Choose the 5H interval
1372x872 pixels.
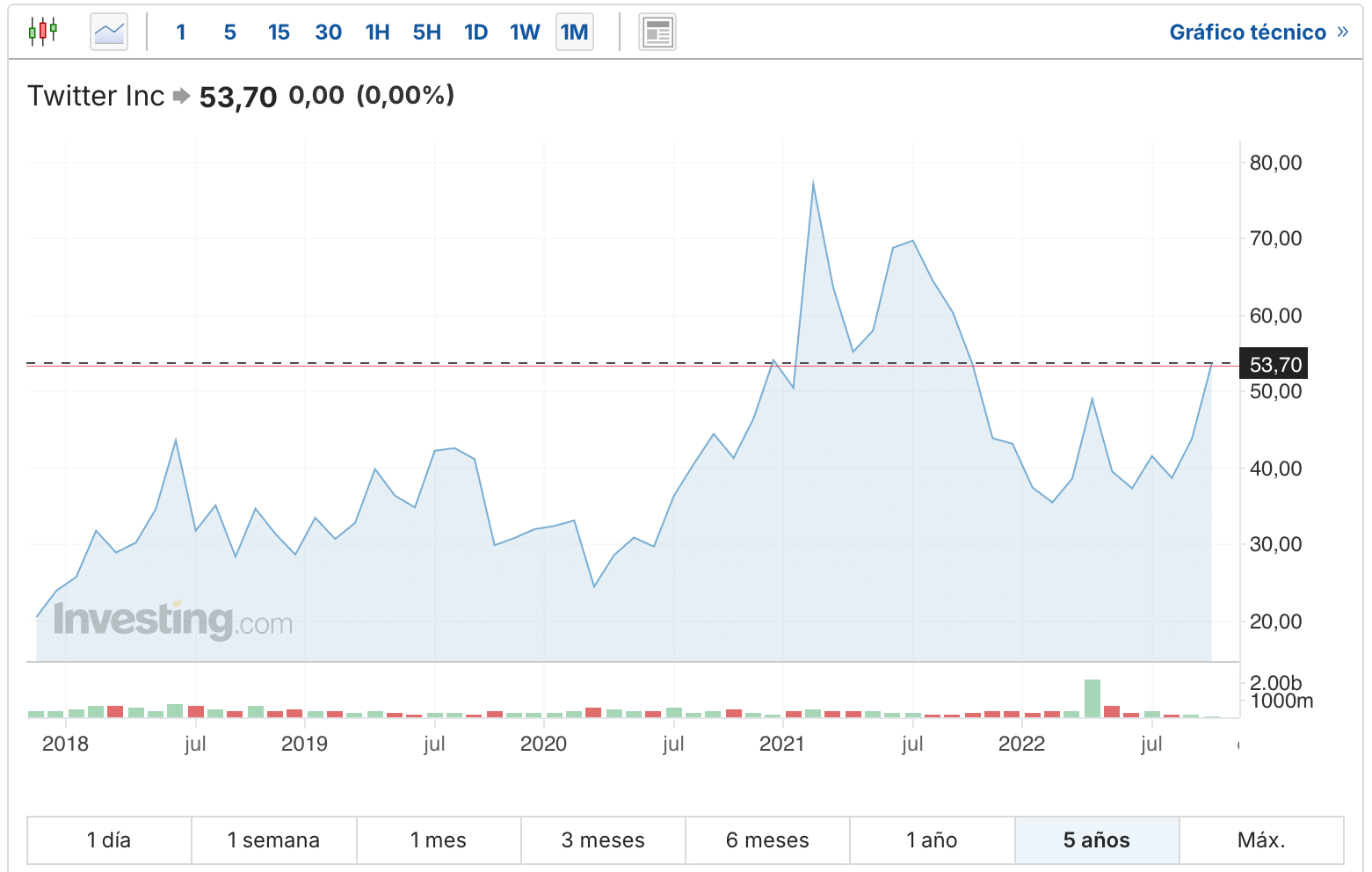point(427,33)
